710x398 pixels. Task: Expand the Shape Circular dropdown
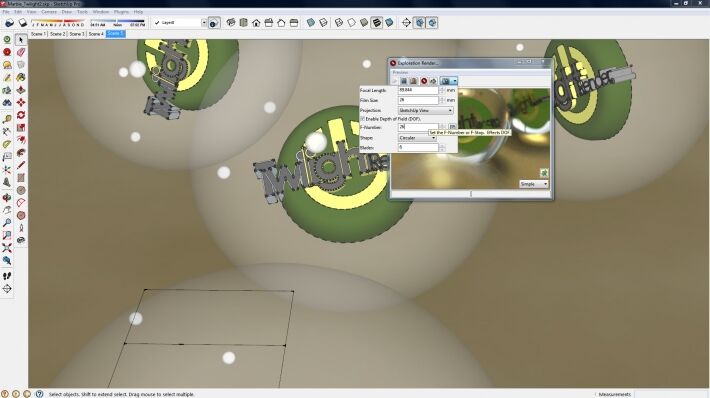pos(417,138)
